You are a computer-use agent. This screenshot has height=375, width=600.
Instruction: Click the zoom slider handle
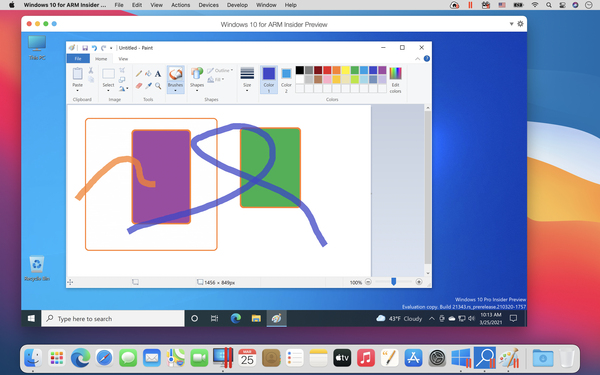tap(393, 282)
